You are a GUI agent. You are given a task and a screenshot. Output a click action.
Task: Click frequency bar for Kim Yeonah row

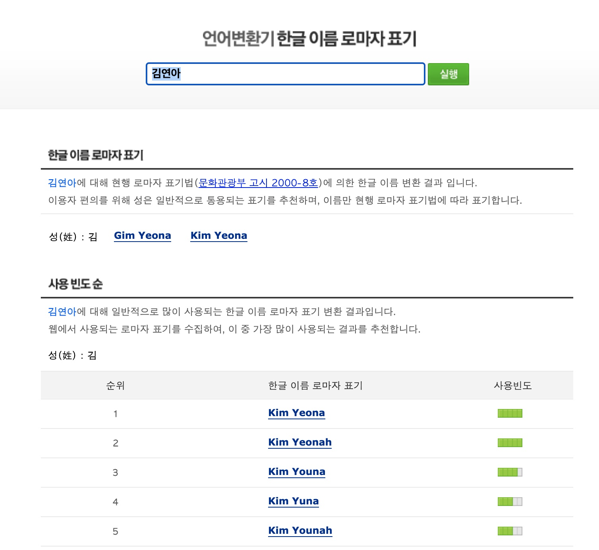click(x=510, y=443)
